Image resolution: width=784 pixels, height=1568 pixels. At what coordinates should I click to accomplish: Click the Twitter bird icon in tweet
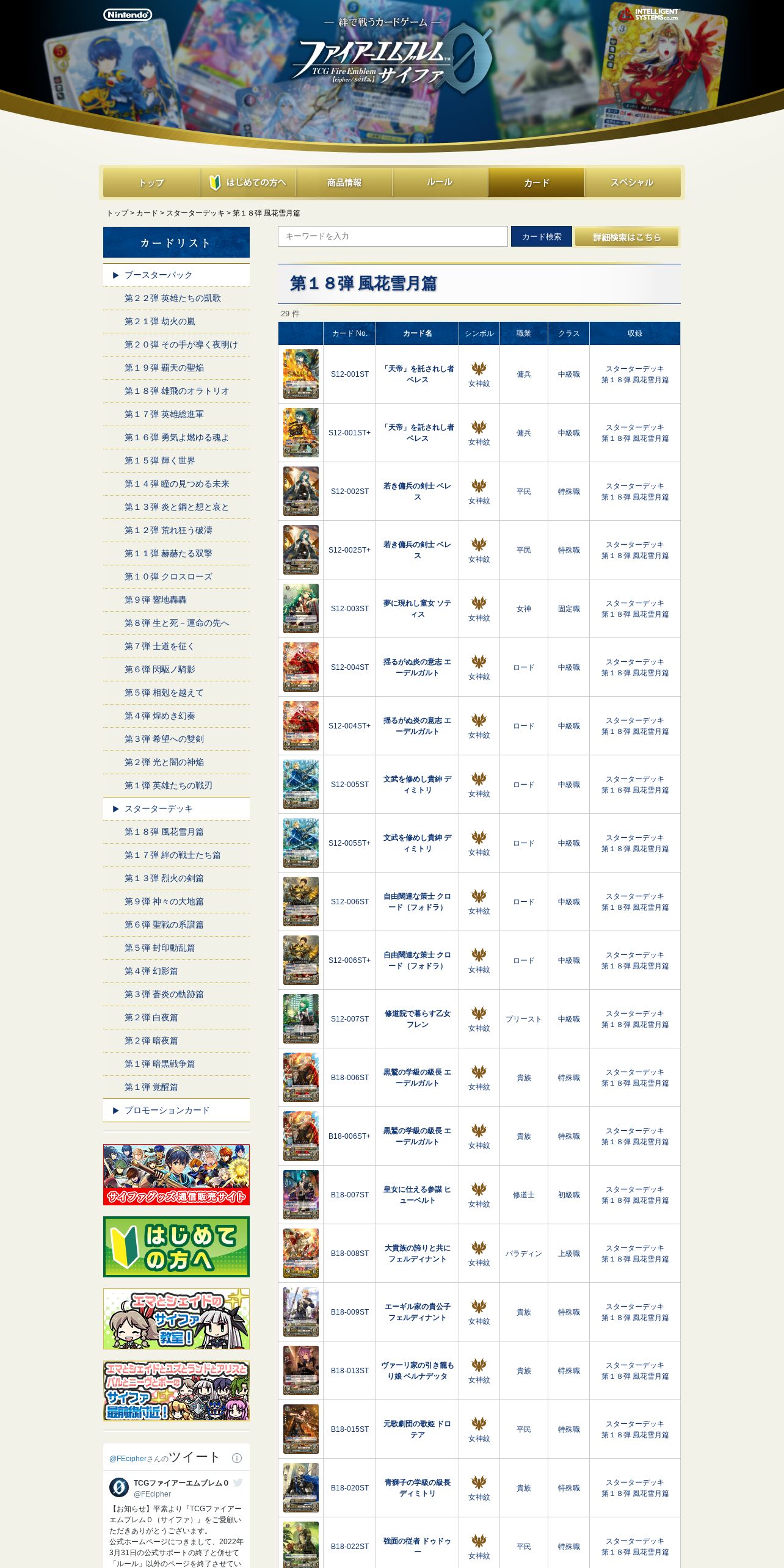coord(238,1483)
